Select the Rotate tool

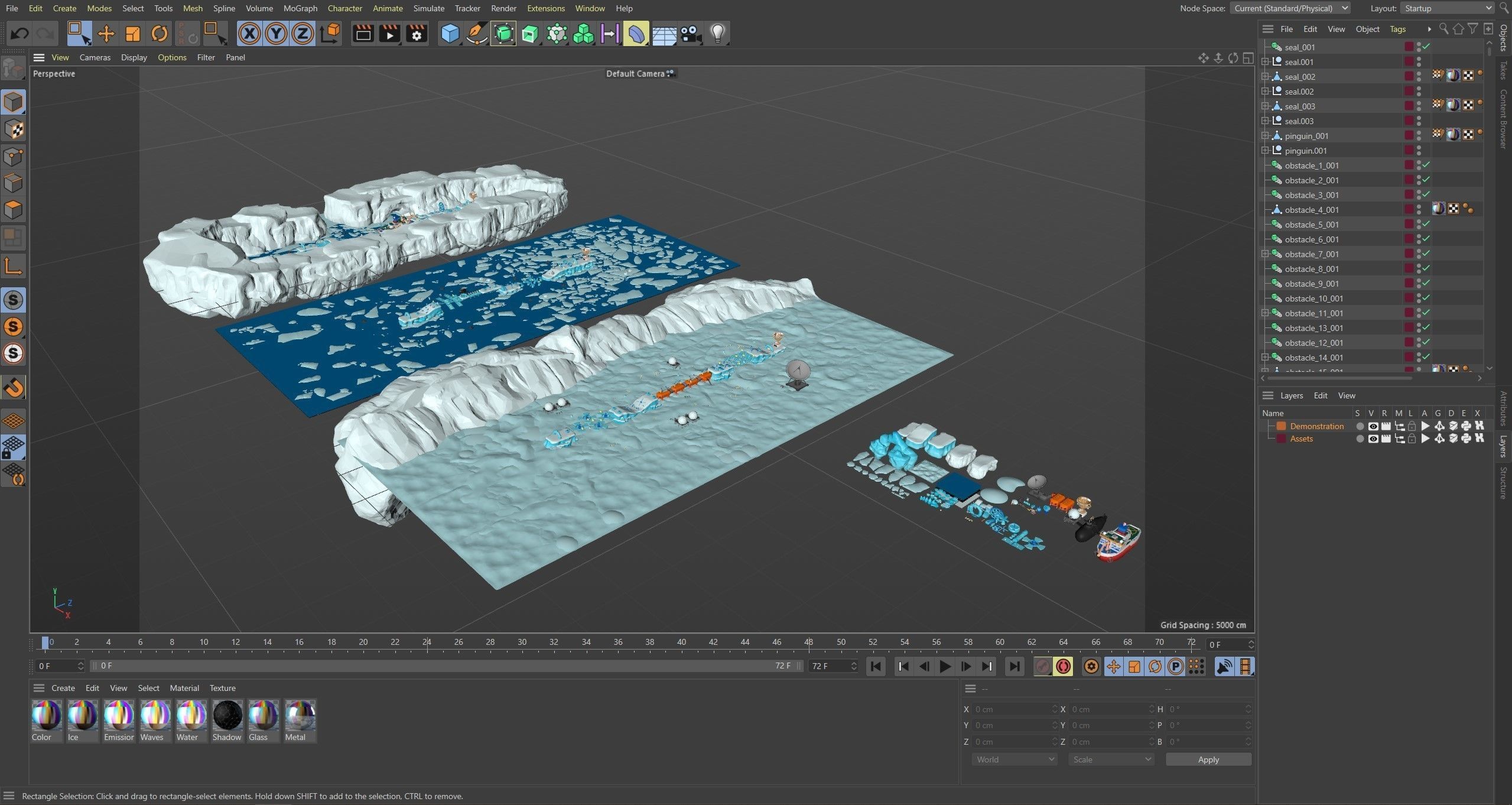tap(160, 34)
